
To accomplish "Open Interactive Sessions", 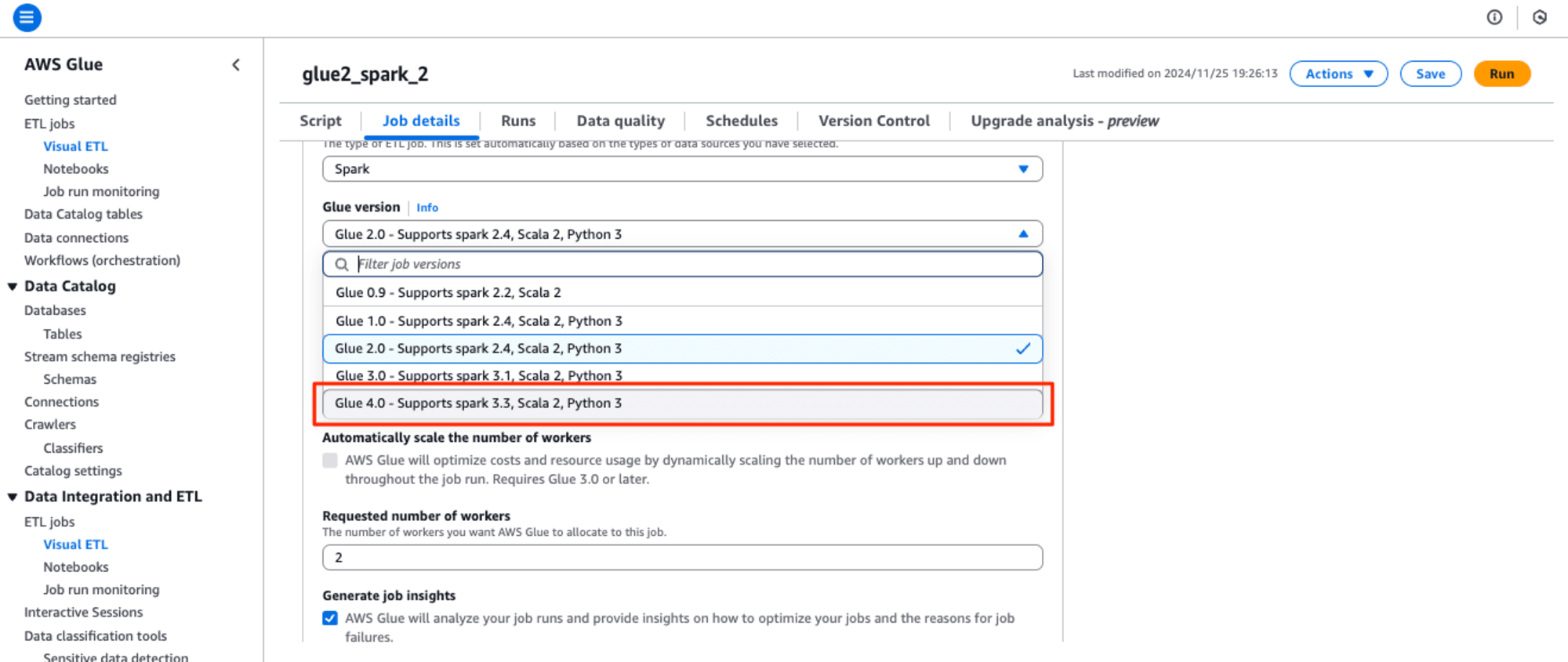I will [83, 613].
